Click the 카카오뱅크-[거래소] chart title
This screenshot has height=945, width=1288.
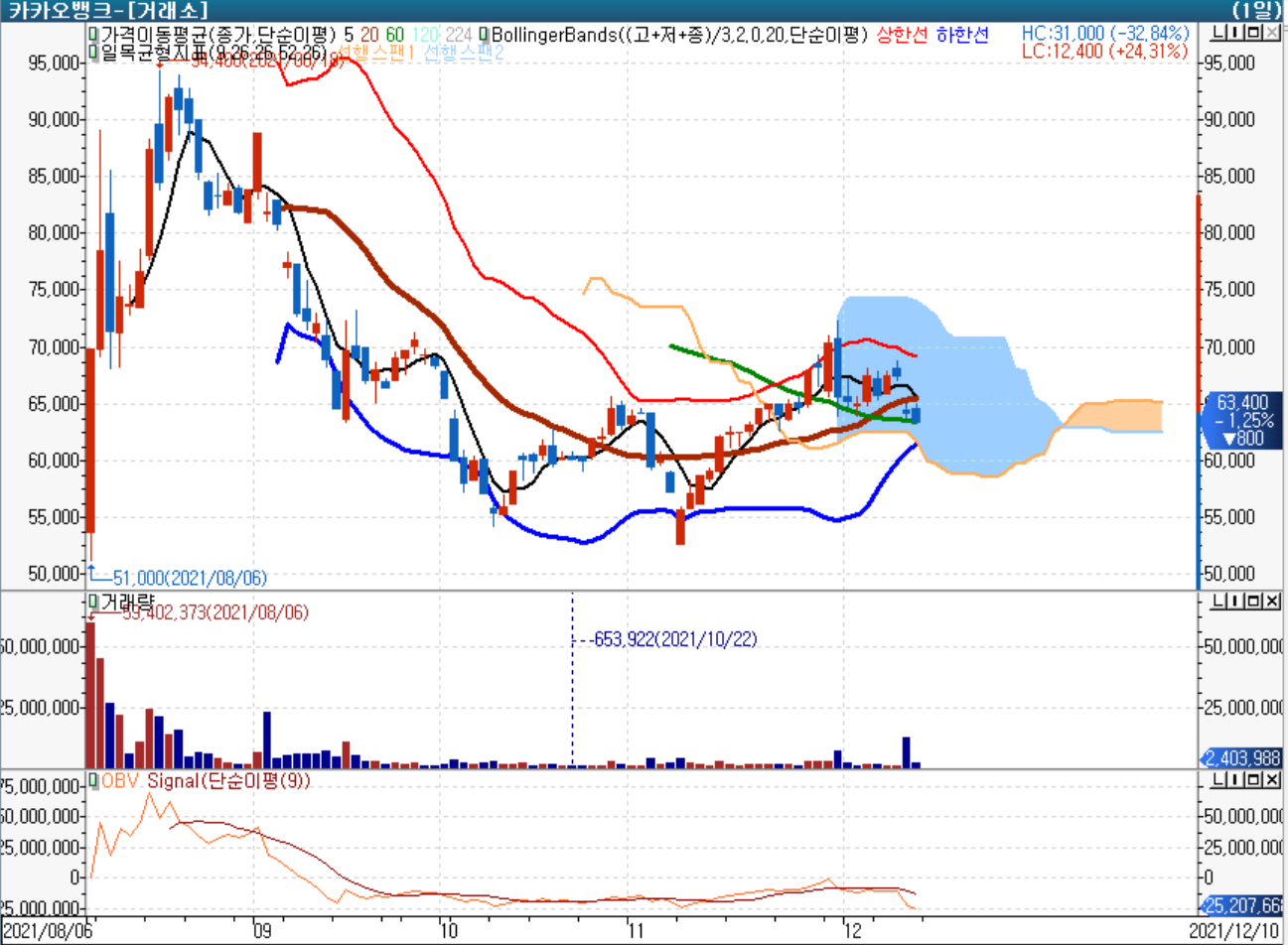[x=108, y=11]
